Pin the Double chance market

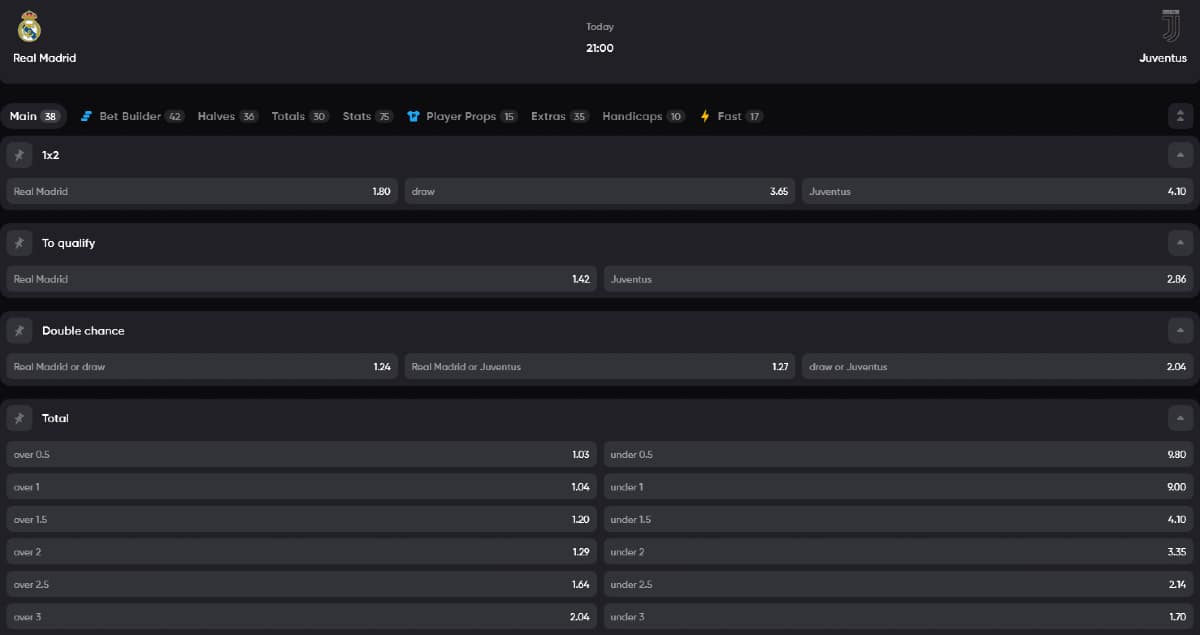coord(19,330)
